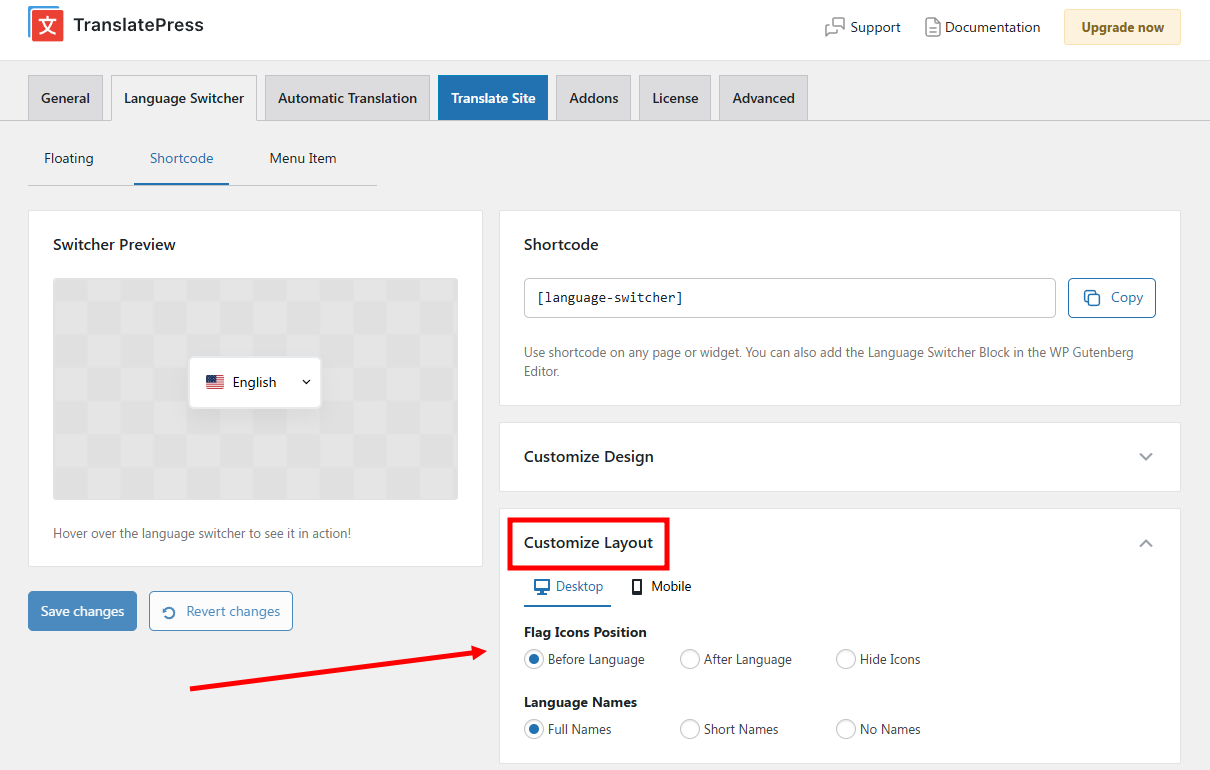Click the TranslatePress logo icon
Screen dimensions: 1210x770
[46, 25]
